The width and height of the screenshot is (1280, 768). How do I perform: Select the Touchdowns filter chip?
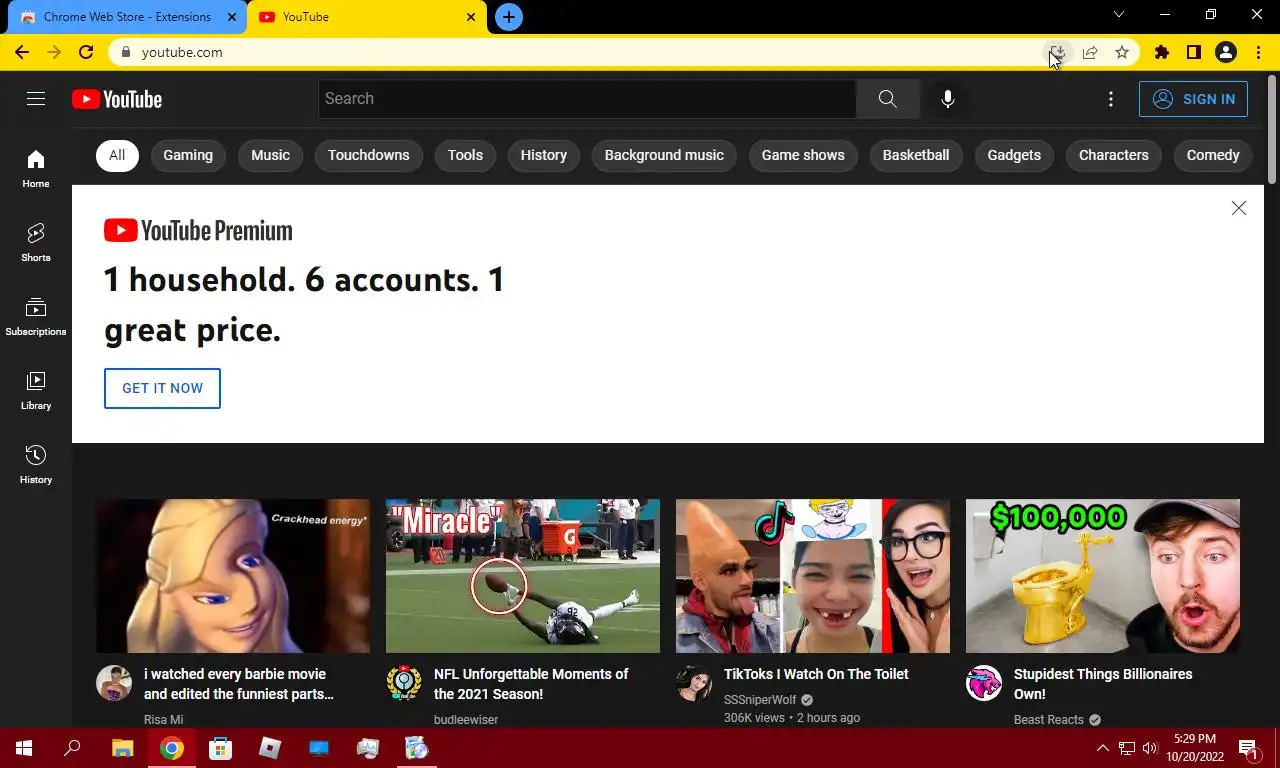pos(369,155)
